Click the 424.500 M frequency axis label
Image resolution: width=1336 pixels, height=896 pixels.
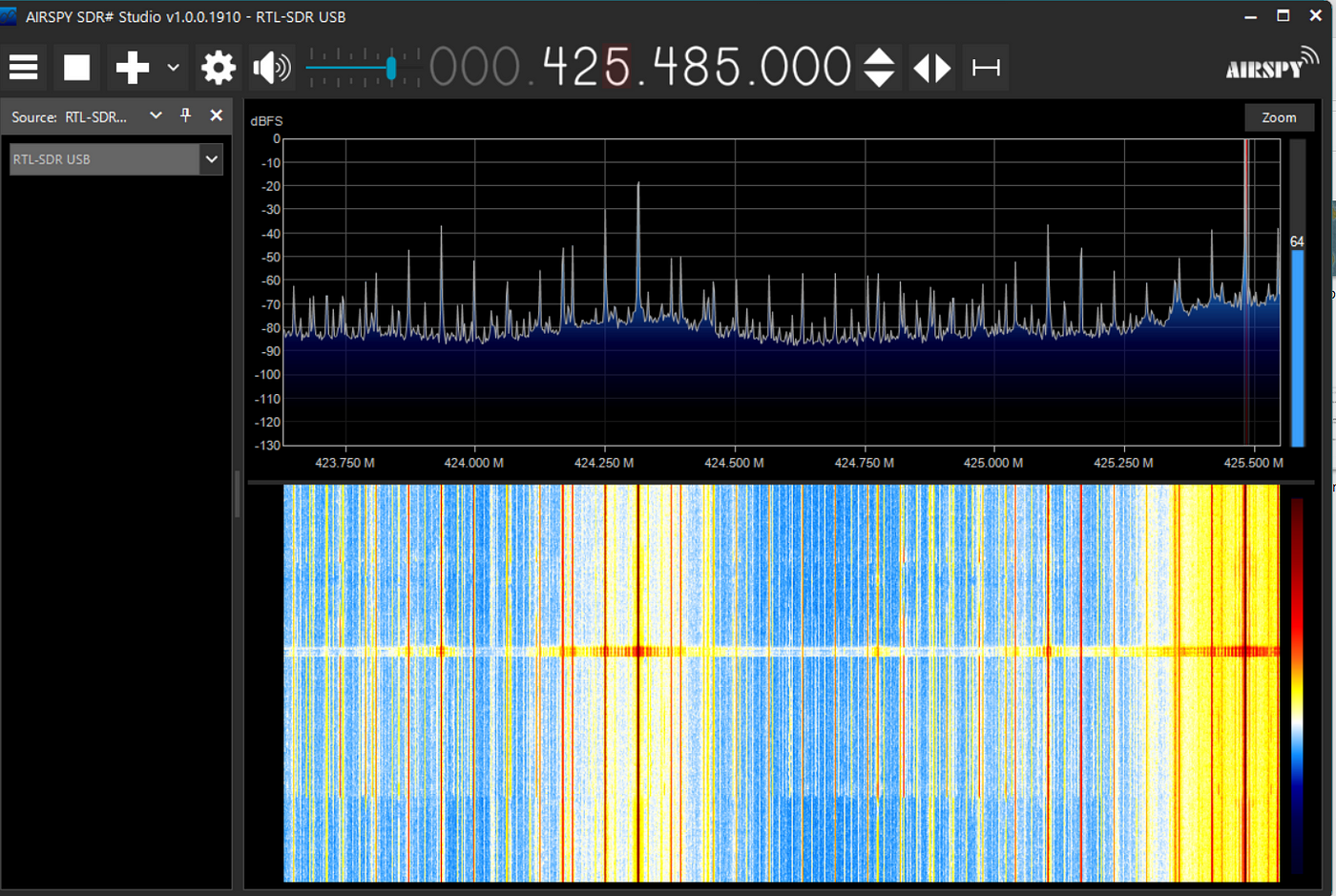734,463
